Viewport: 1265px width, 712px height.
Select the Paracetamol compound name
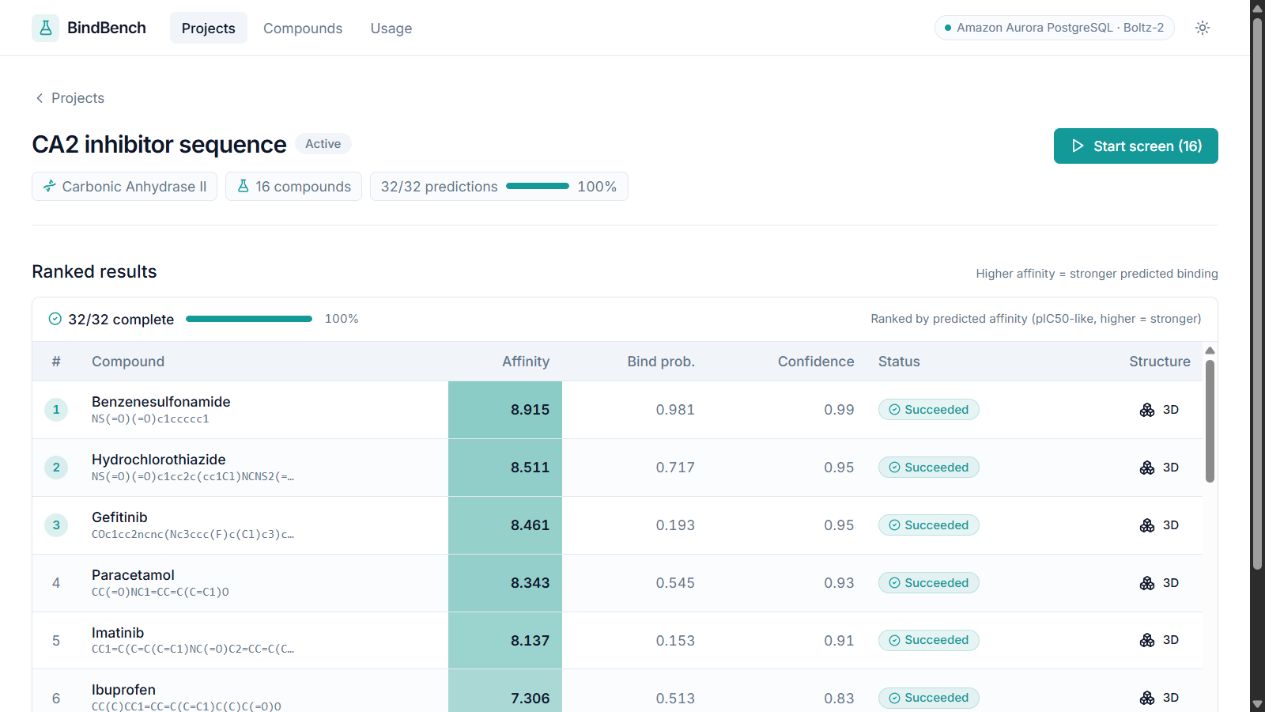click(133, 575)
